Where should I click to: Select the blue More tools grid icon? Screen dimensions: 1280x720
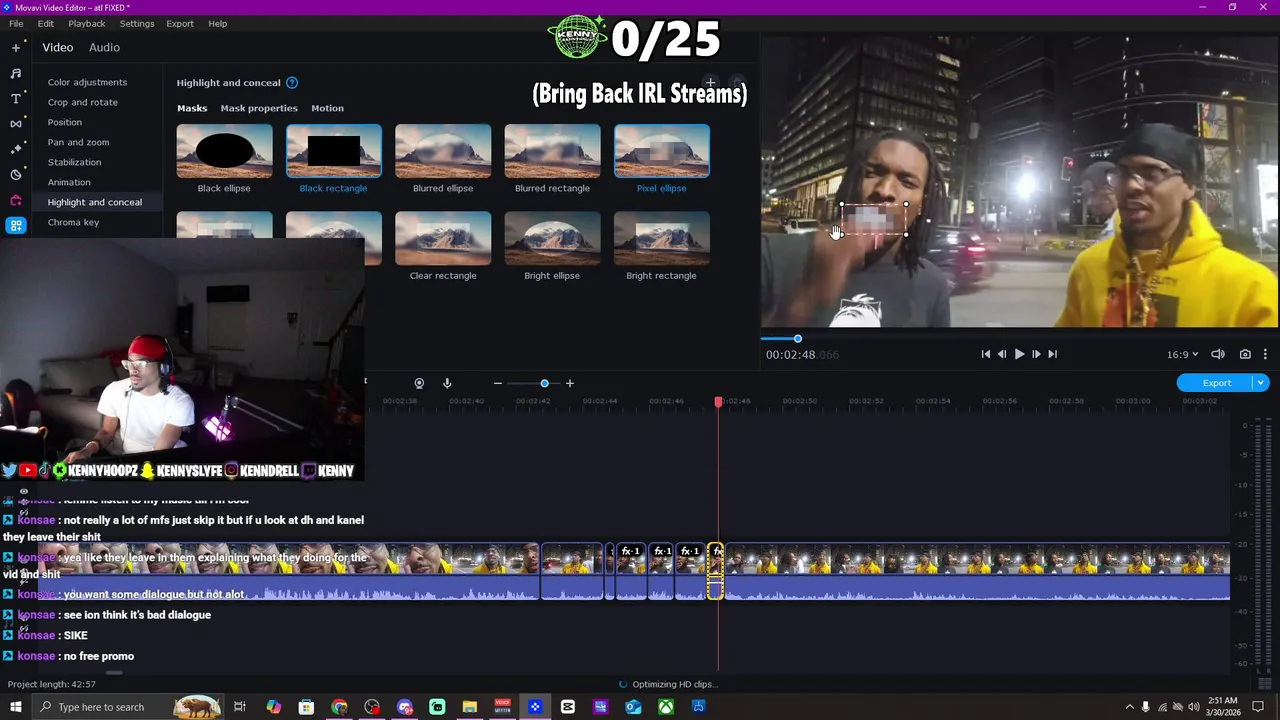[16, 226]
